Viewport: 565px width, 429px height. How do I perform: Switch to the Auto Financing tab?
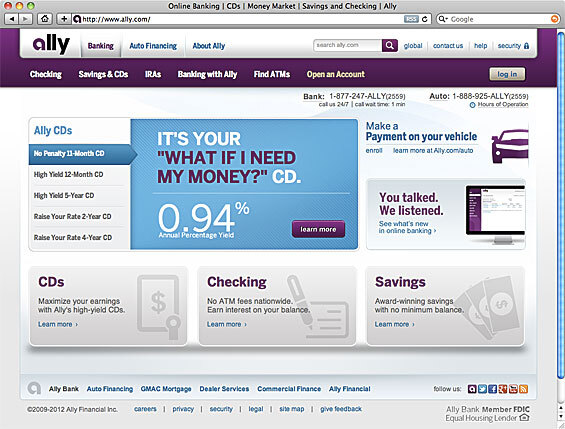pyautogui.click(x=153, y=46)
